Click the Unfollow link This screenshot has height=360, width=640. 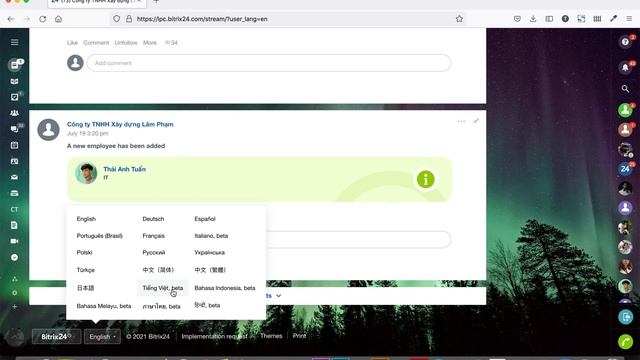[x=126, y=42]
